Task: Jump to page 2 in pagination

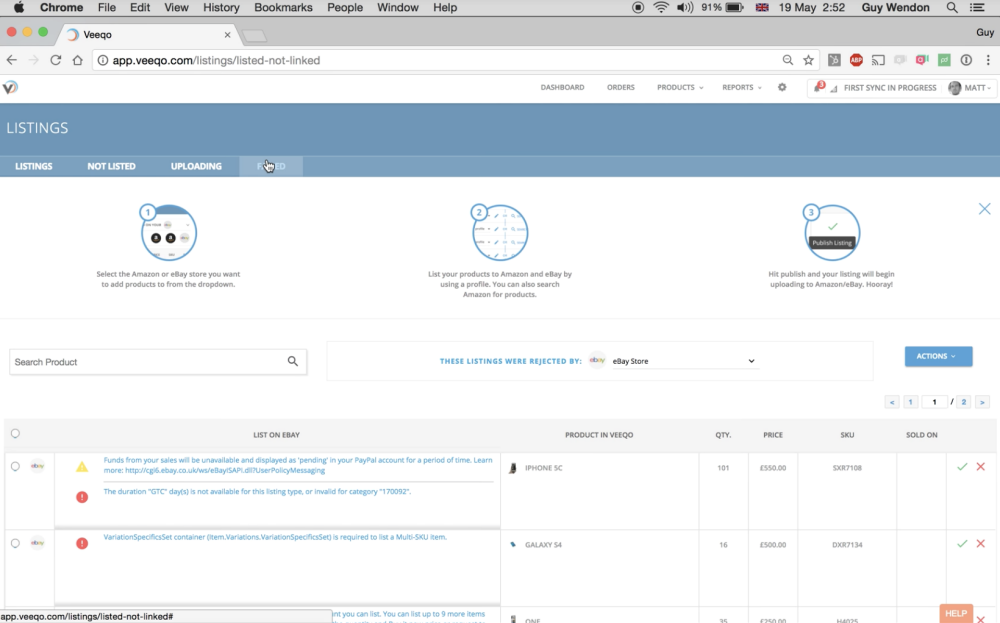Action: [x=964, y=402]
